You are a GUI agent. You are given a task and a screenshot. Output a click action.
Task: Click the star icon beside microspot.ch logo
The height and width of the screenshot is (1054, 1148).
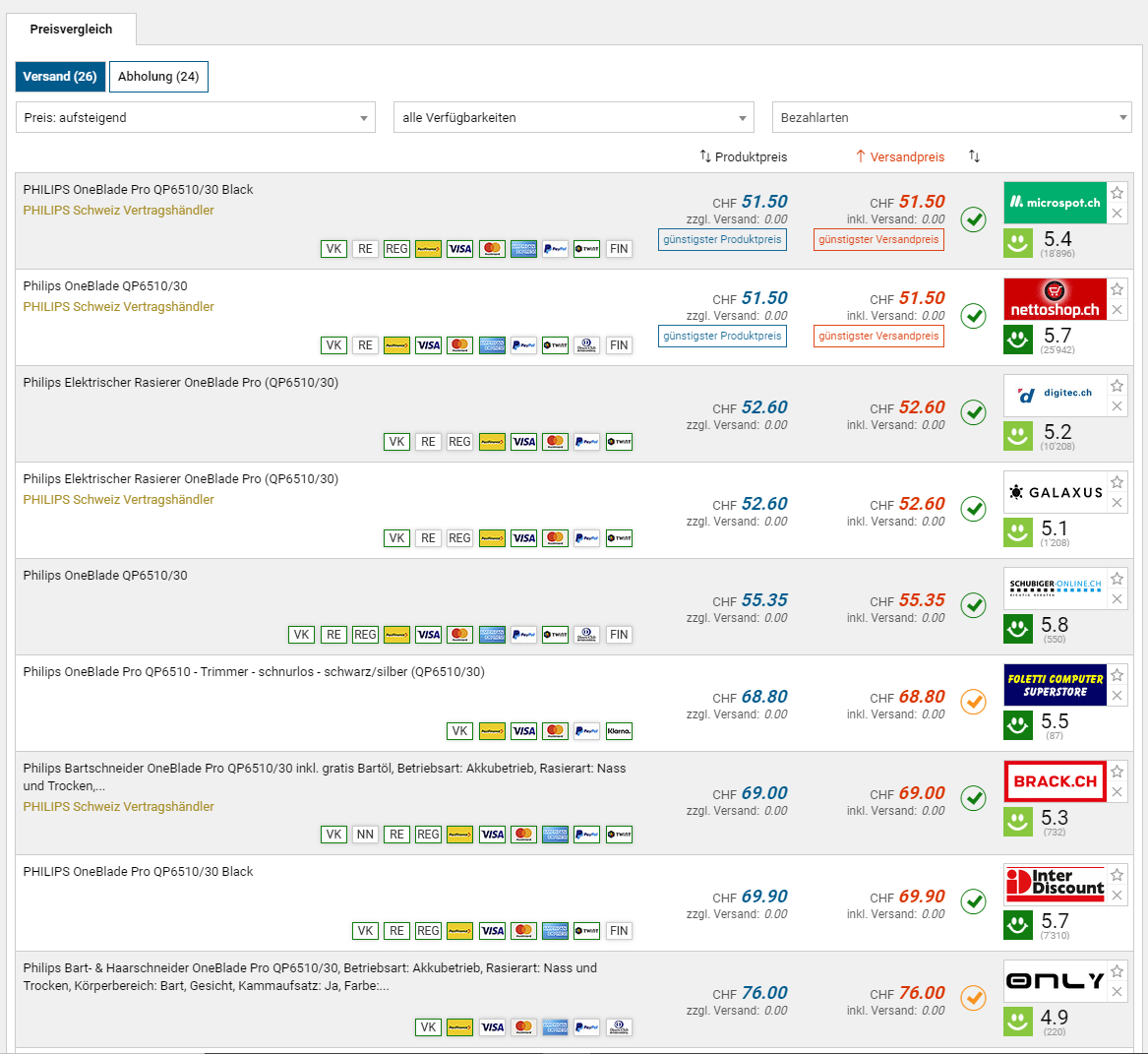click(x=1117, y=193)
